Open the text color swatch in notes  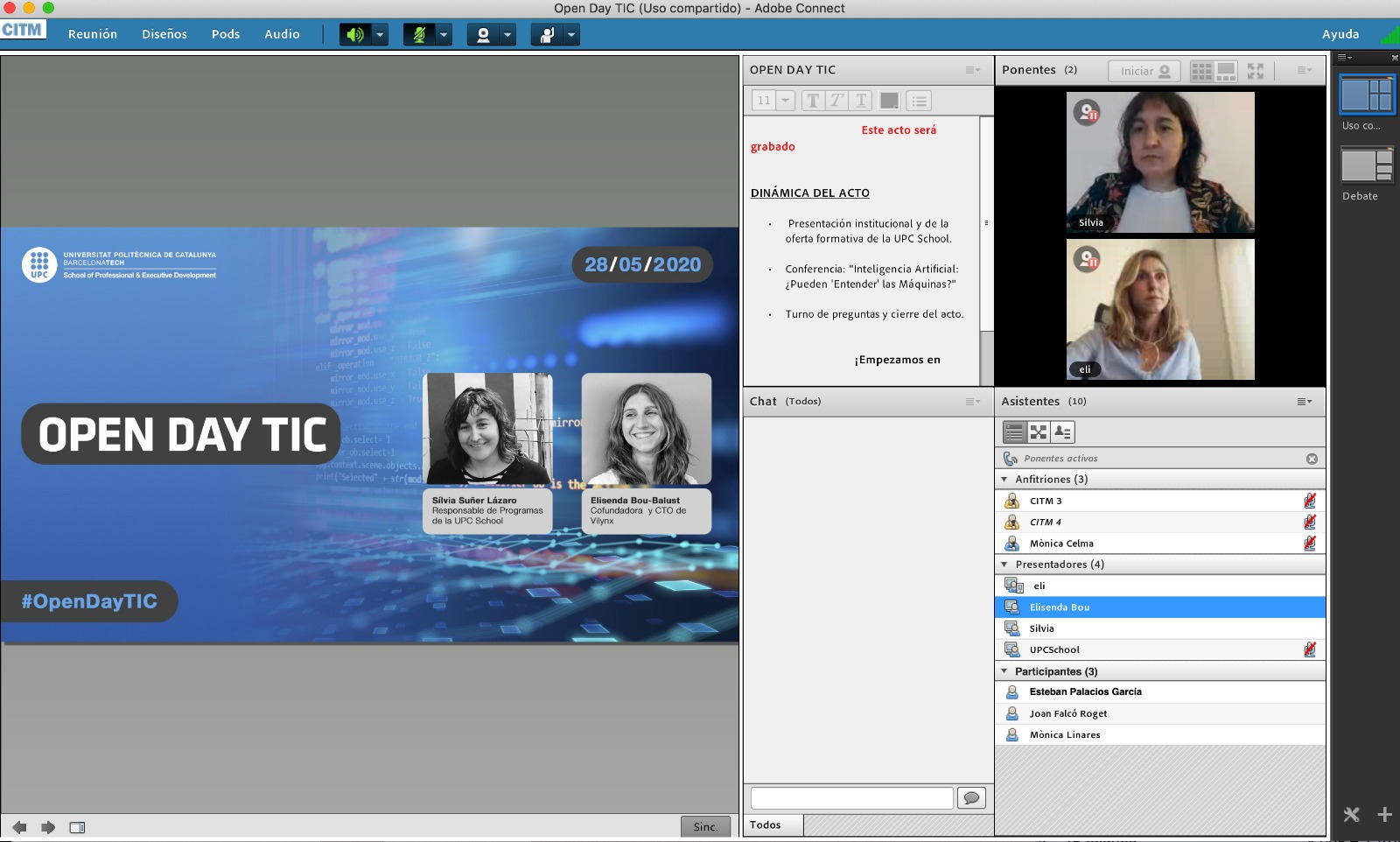click(889, 101)
